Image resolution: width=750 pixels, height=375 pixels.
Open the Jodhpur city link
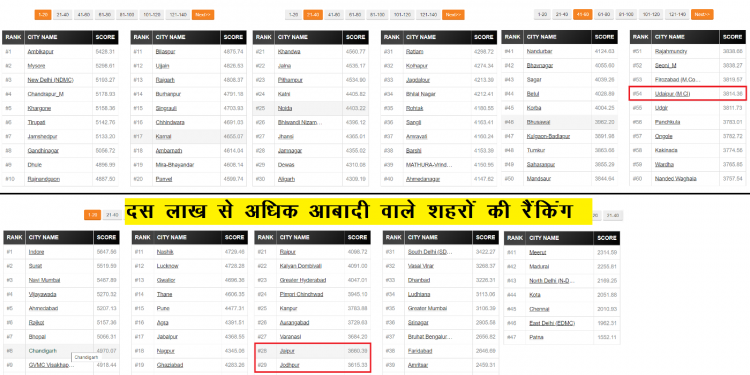[289, 365]
